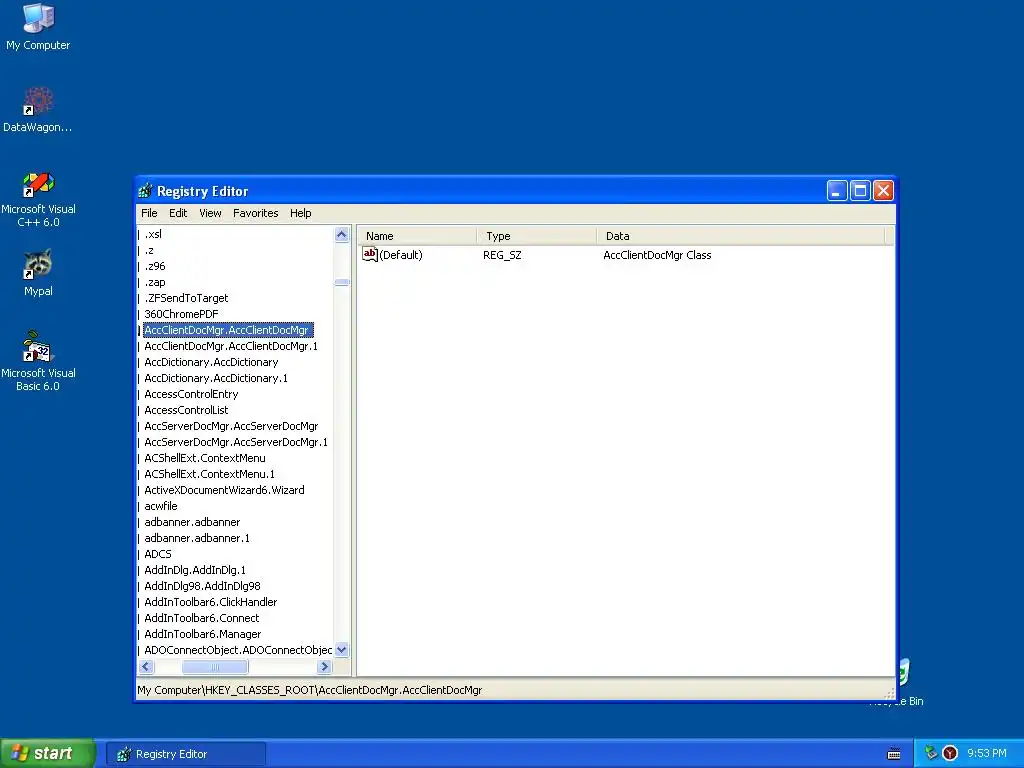Click the Registry Editor taskbar button
Image resolution: width=1024 pixels, height=768 pixels.
[186, 754]
